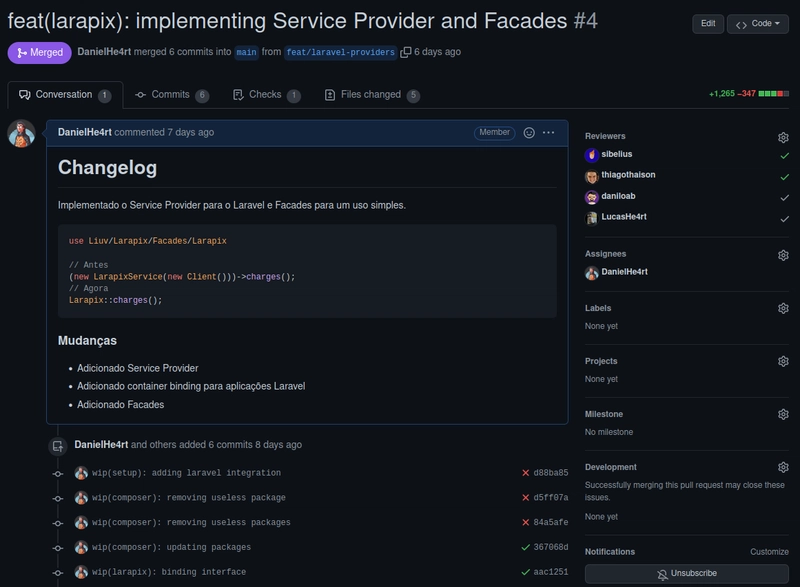
Task: Open commit 'wip(larapix): binding interface'
Action: pos(169,572)
